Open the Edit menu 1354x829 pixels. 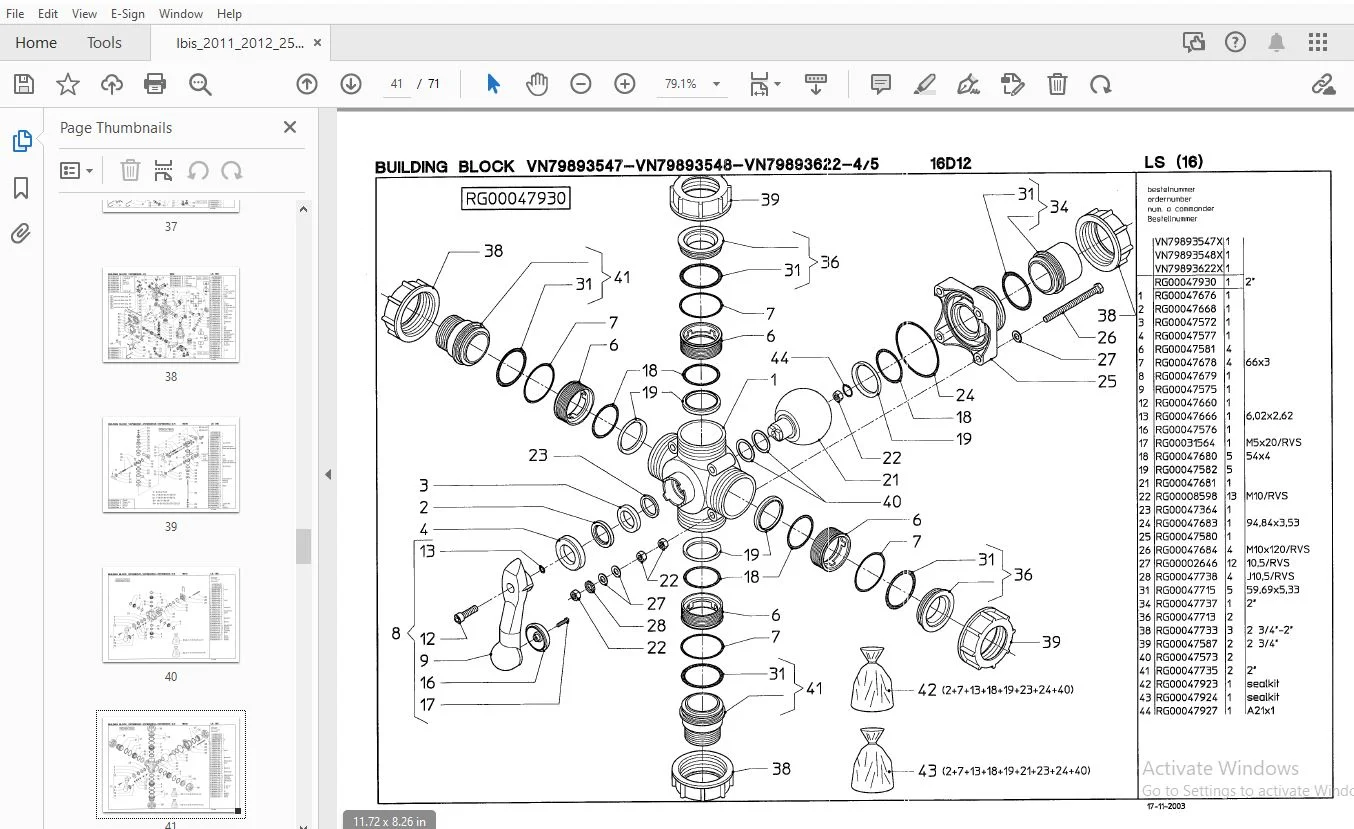point(48,13)
